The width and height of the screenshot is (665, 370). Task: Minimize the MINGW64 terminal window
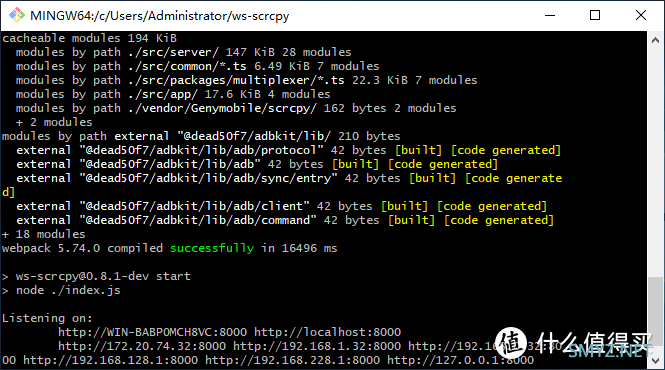pyautogui.click(x=550, y=15)
